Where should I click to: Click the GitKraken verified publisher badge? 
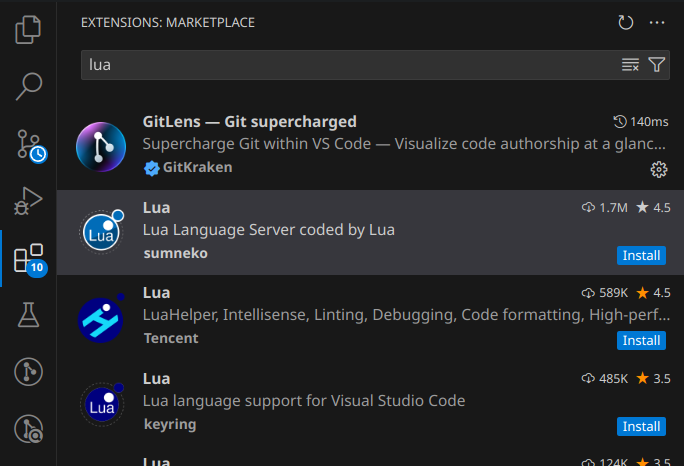tap(151, 168)
